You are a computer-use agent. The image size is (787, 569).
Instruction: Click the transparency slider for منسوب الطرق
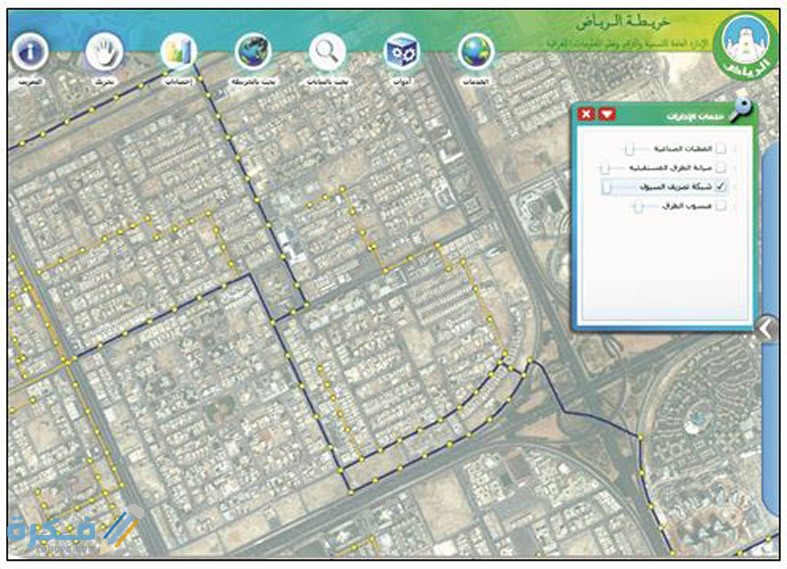[639, 207]
